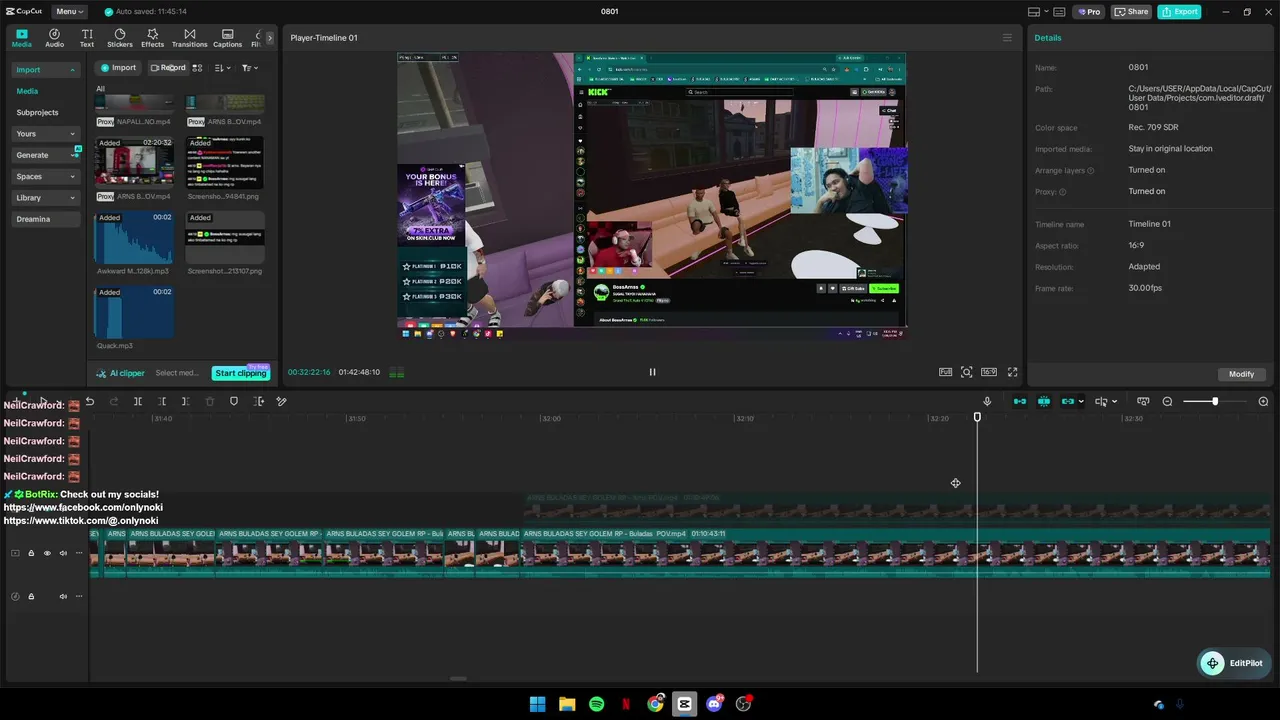The height and width of the screenshot is (720, 1280).
Task: Click the microphone voiceover record icon
Action: tap(987, 402)
